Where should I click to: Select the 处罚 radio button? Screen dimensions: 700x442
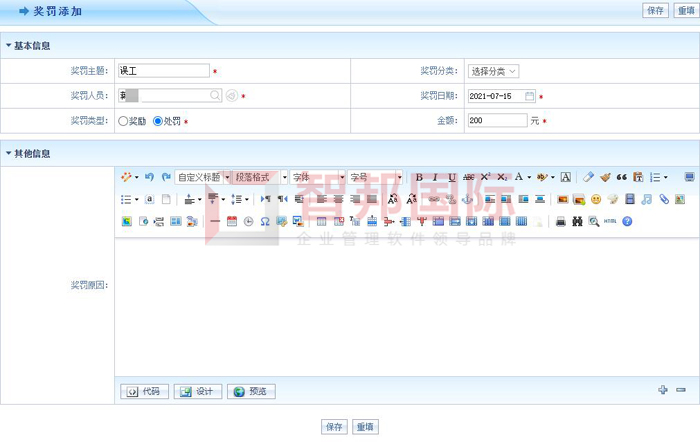pos(157,121)
